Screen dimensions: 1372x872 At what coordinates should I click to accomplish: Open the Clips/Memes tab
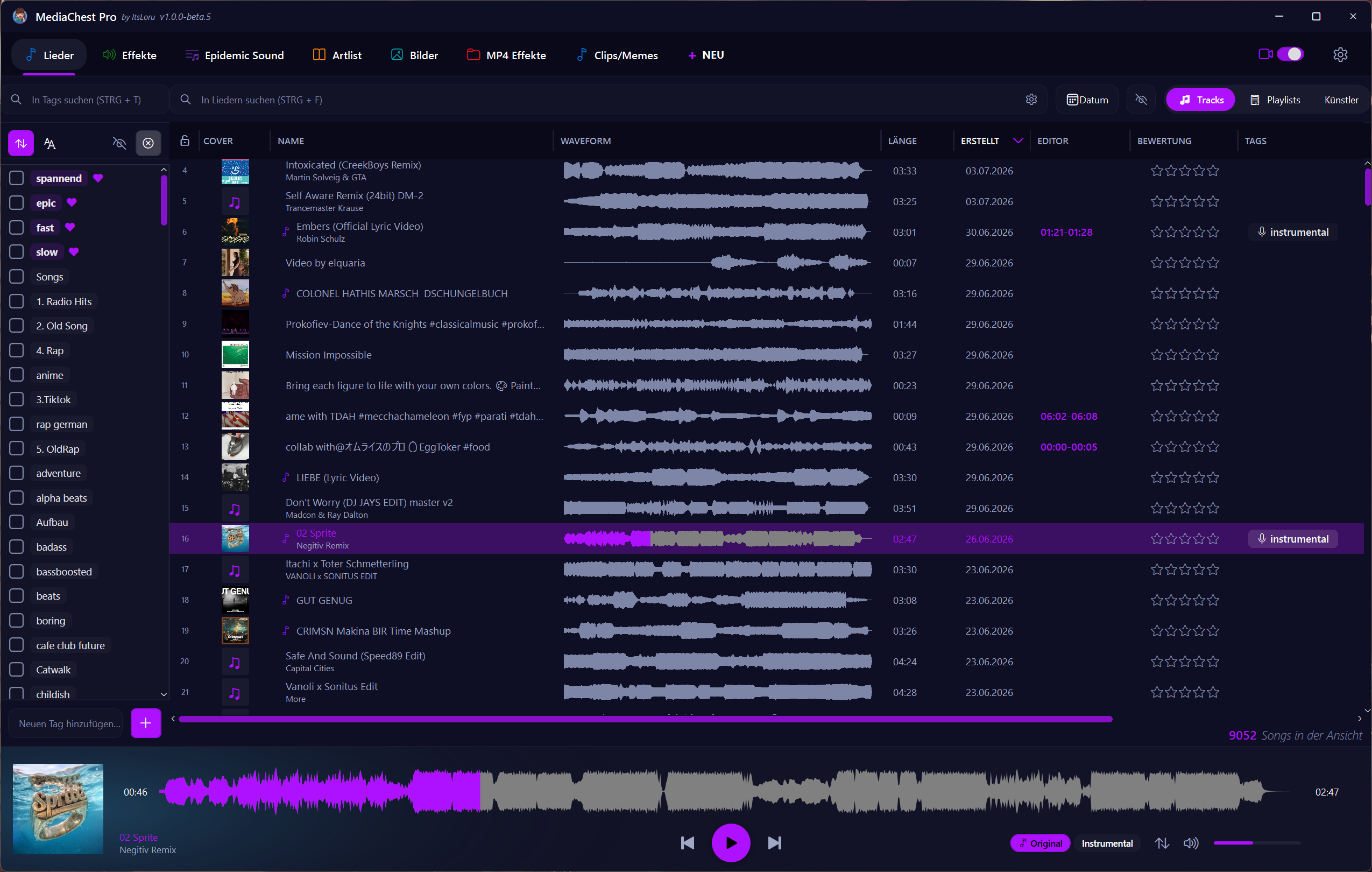click(617, 55)
